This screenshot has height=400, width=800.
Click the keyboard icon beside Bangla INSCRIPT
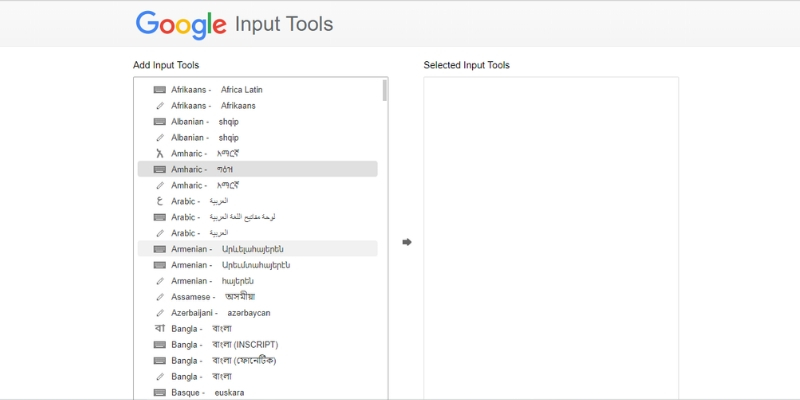(160, 345)
